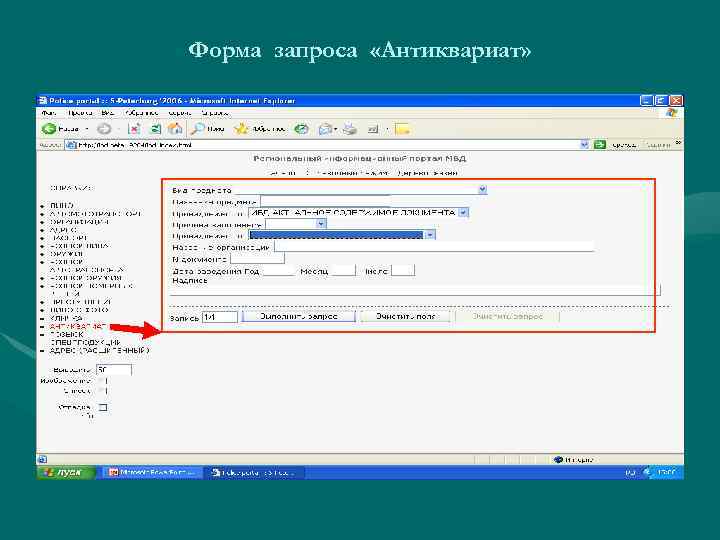The height and width of the screenshot is (540, 720).
Task: Print the page with printer icon
Action: pyautogui.click(x=350, y=129)
